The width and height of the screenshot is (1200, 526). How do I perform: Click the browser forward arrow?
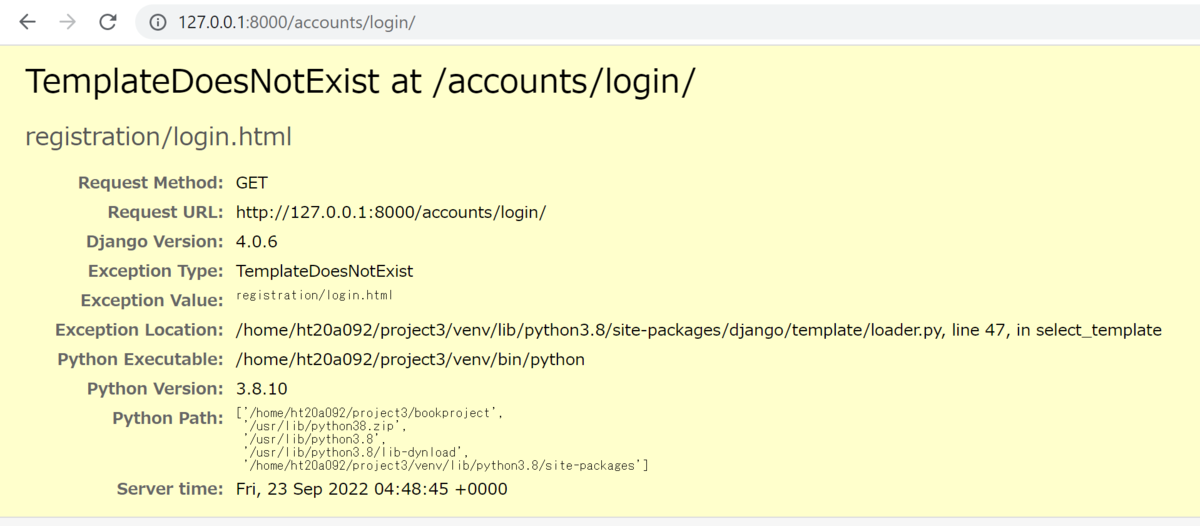point(67,22)
